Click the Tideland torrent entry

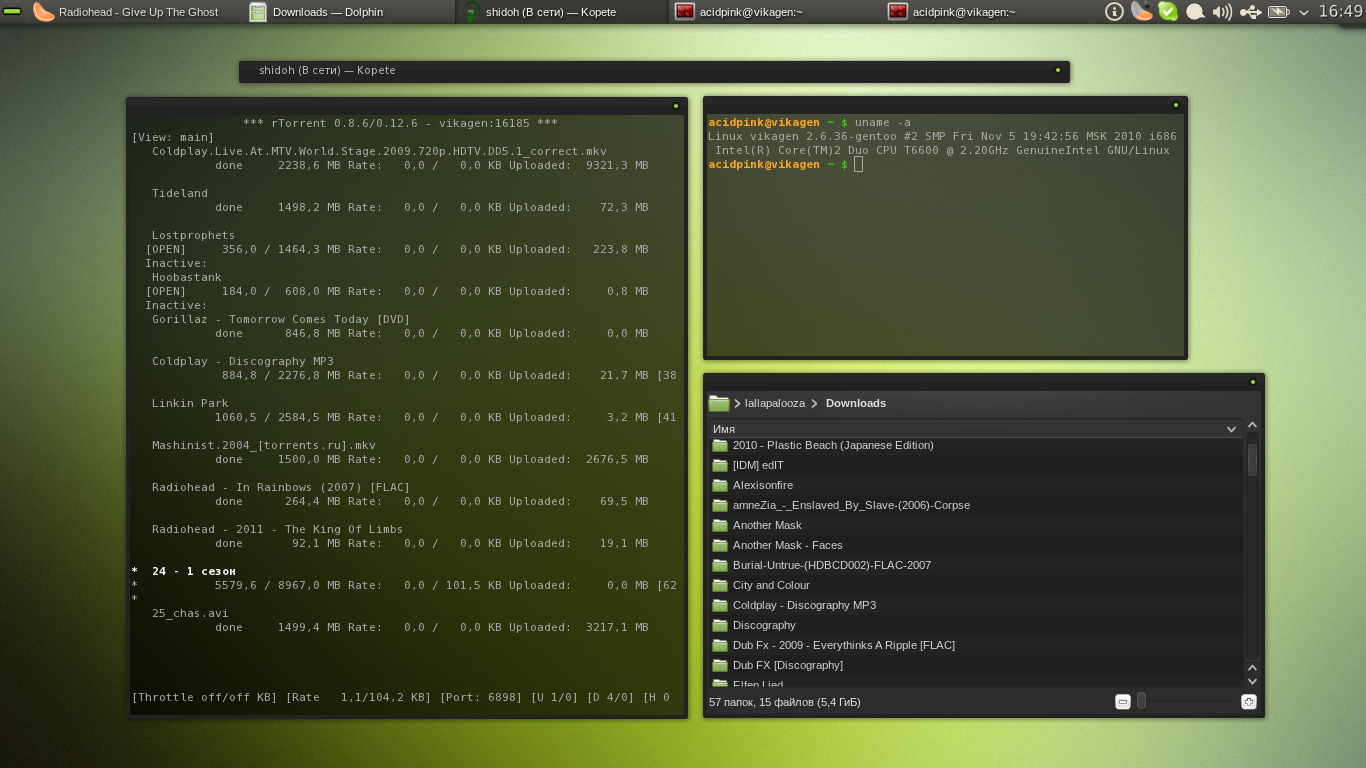point(180,193)
